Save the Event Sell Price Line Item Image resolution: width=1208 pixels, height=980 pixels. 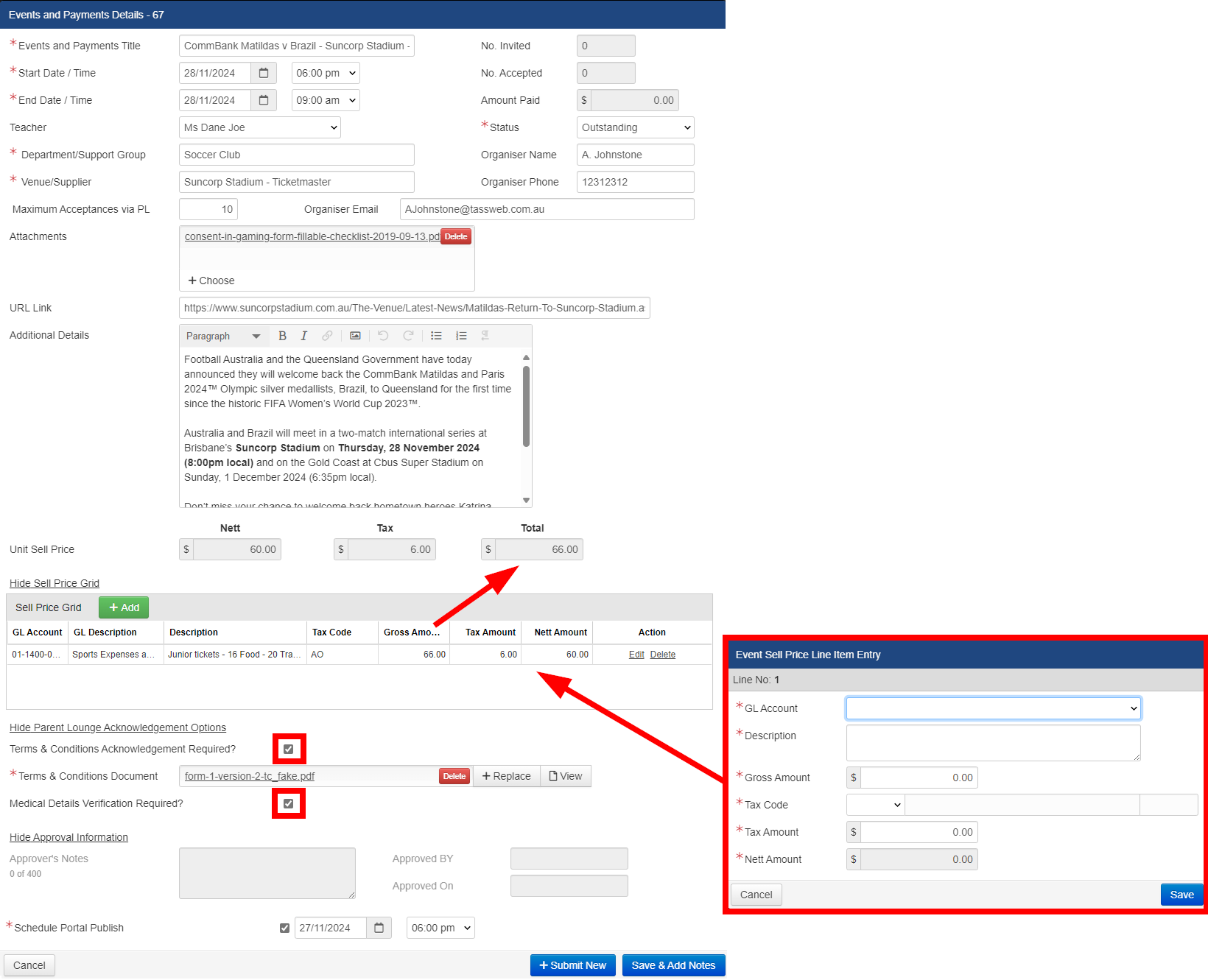coord(1181,895)
